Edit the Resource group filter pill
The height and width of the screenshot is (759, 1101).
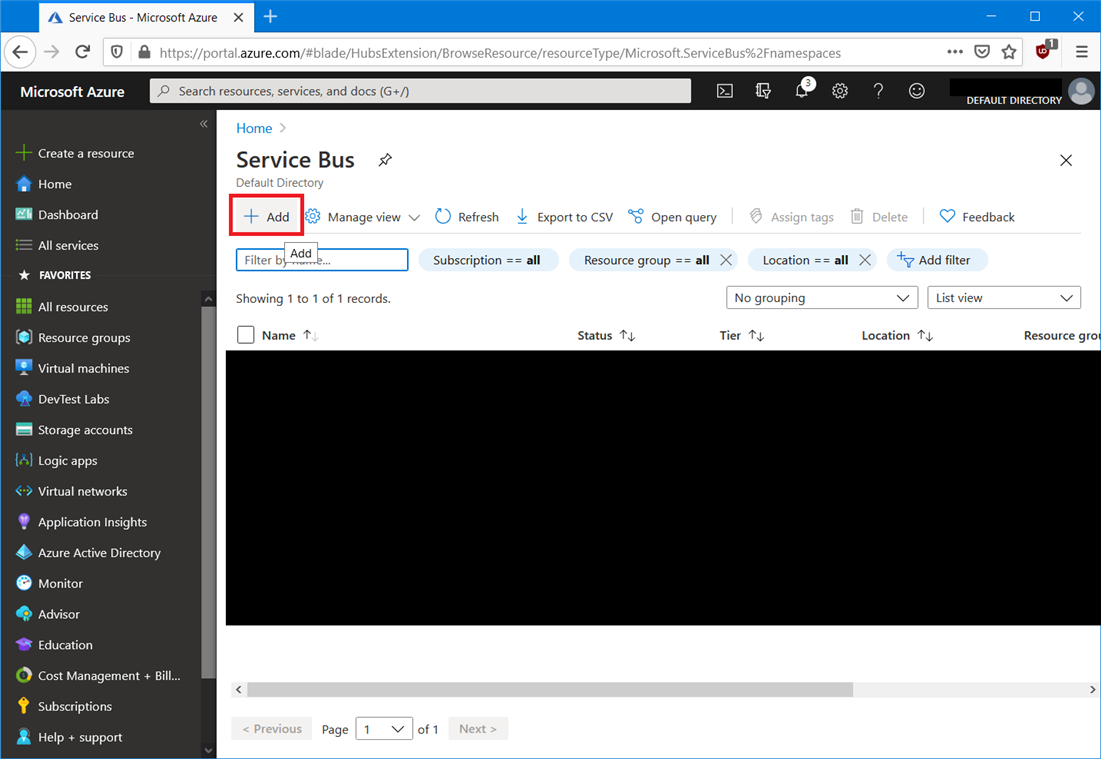click(x=646, y=260)
